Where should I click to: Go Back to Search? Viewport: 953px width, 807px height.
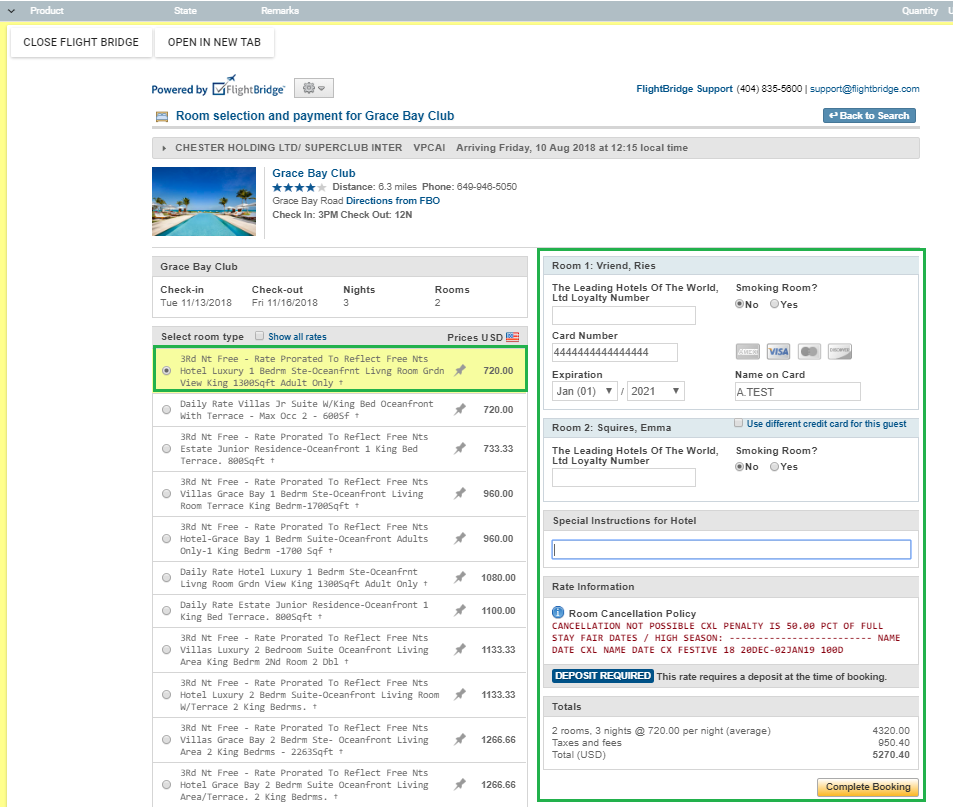869,115
